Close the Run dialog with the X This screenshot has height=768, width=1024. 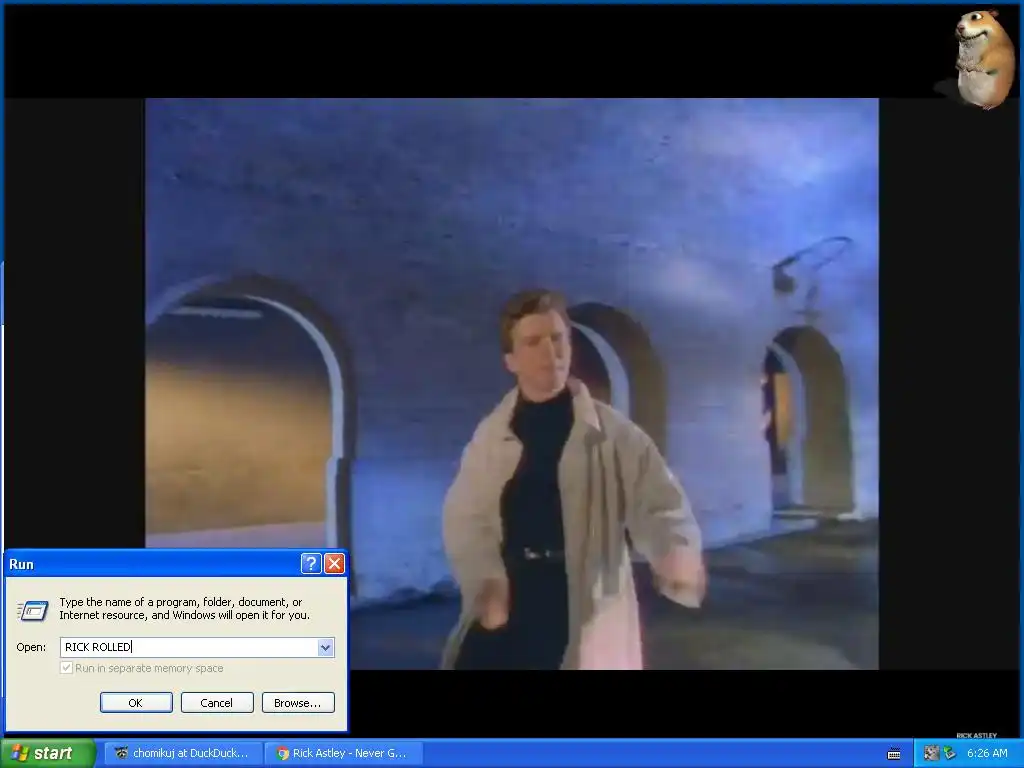tap(334, 564)
